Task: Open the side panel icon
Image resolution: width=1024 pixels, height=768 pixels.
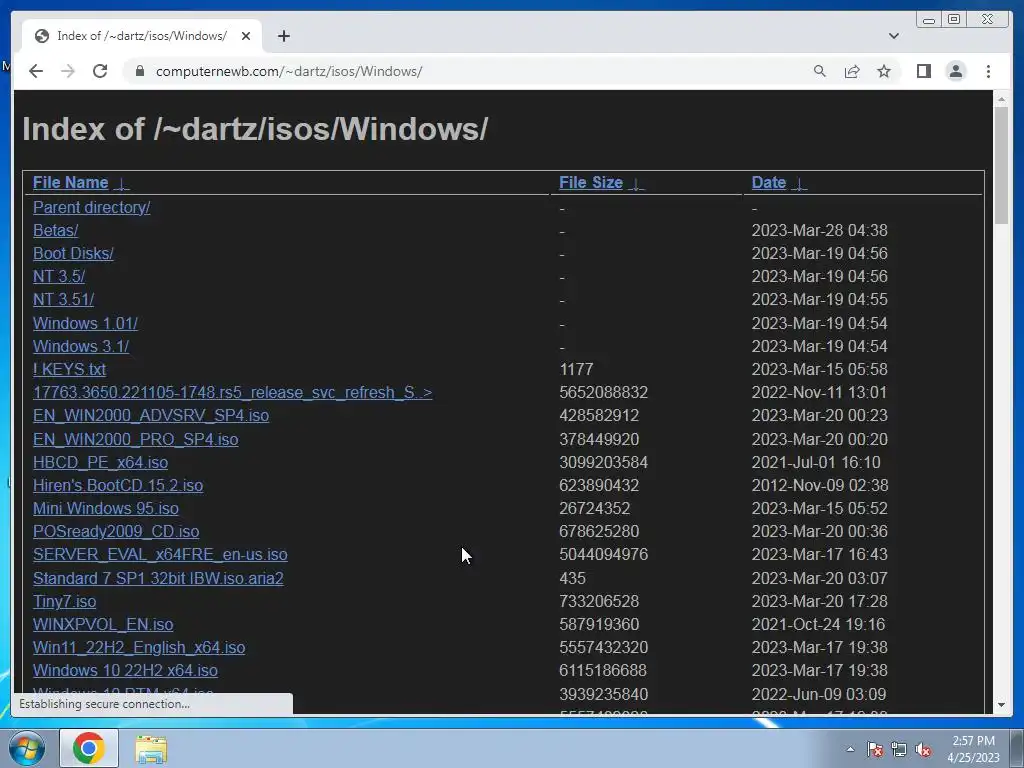Action: (923, 71)
